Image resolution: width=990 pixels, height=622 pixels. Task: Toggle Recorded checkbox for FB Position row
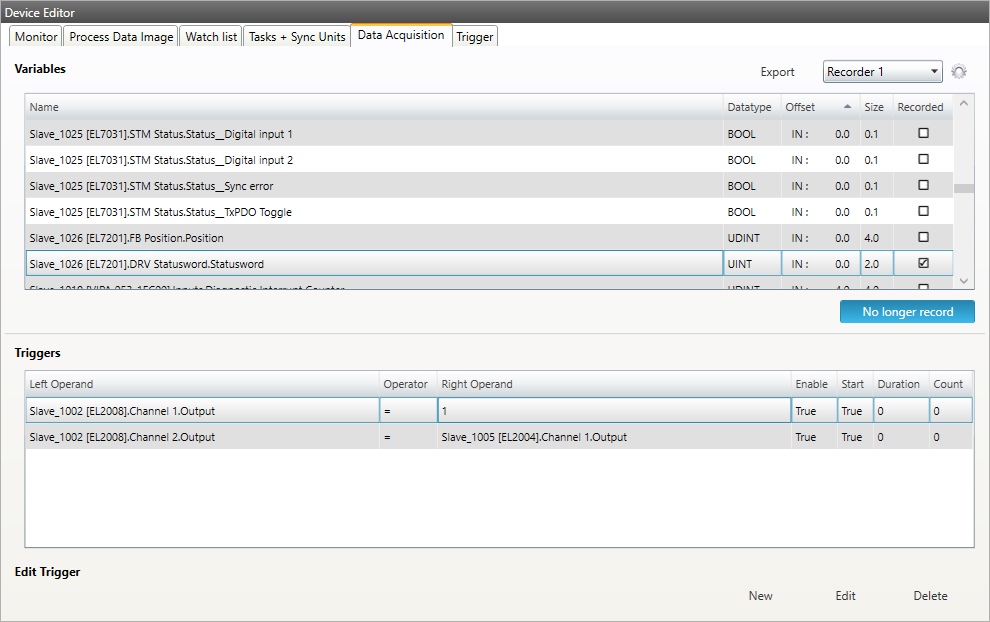(923, 238)
